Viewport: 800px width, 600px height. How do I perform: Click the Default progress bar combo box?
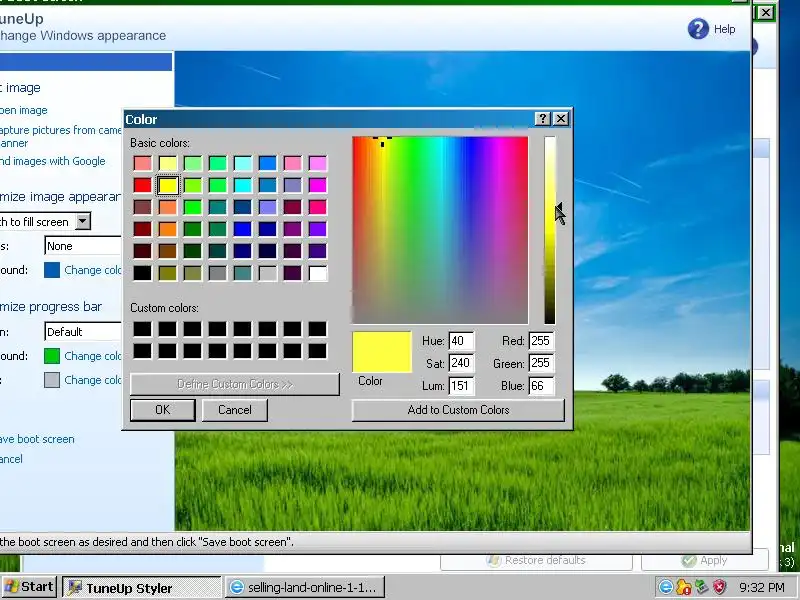(x=83, y=332)
